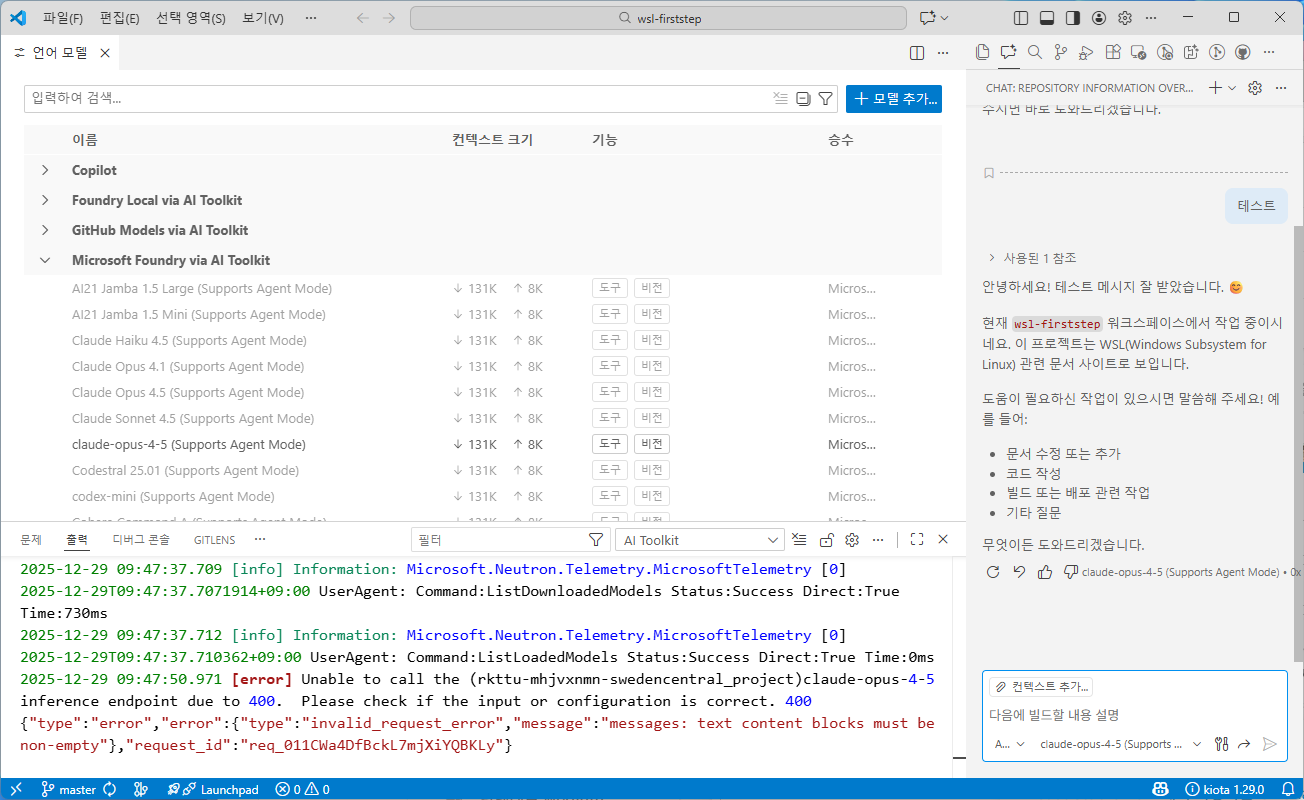
Task: Click the master branch in the status bar
Action: pos(69,790)
